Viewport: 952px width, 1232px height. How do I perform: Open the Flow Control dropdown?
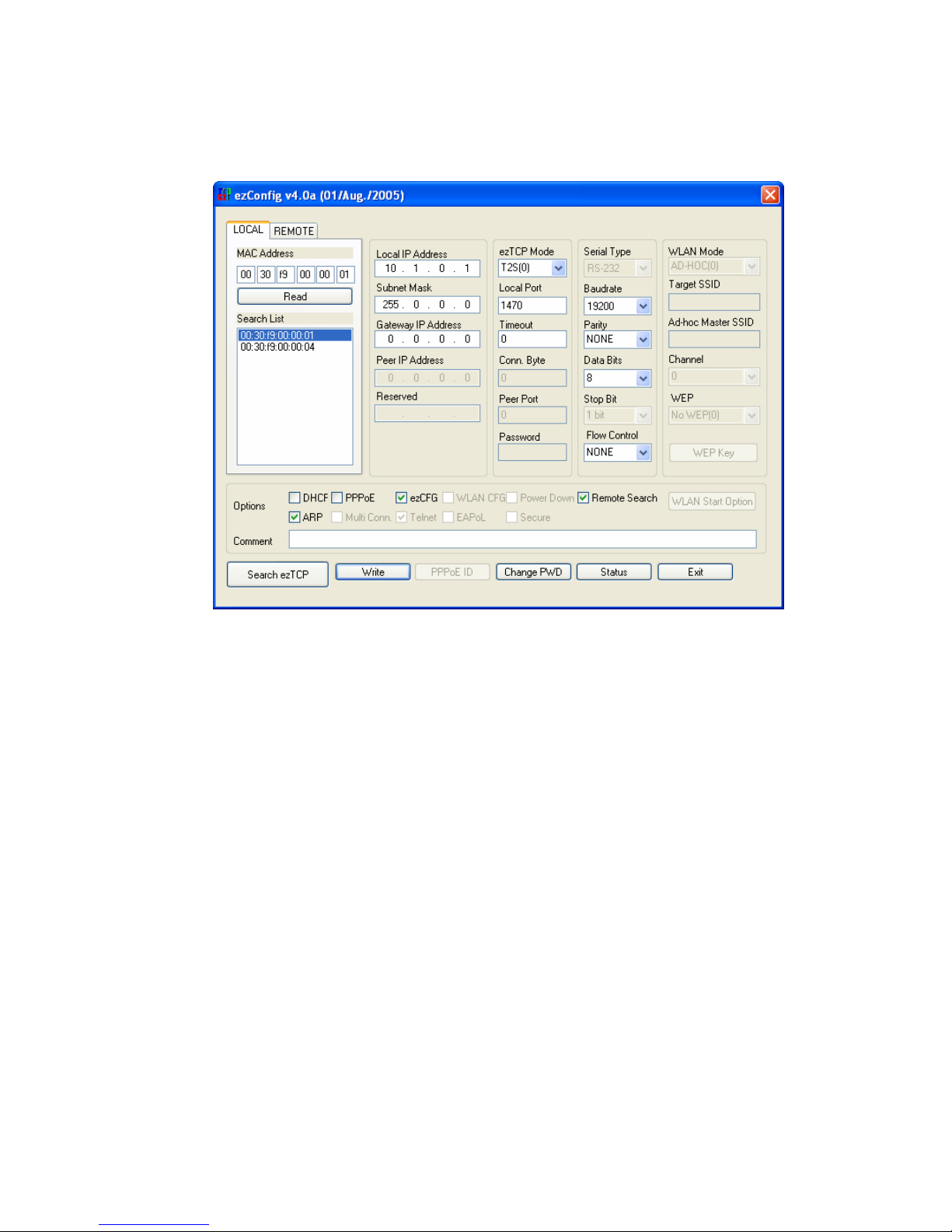pyautogui.click(x=643, y=452)
